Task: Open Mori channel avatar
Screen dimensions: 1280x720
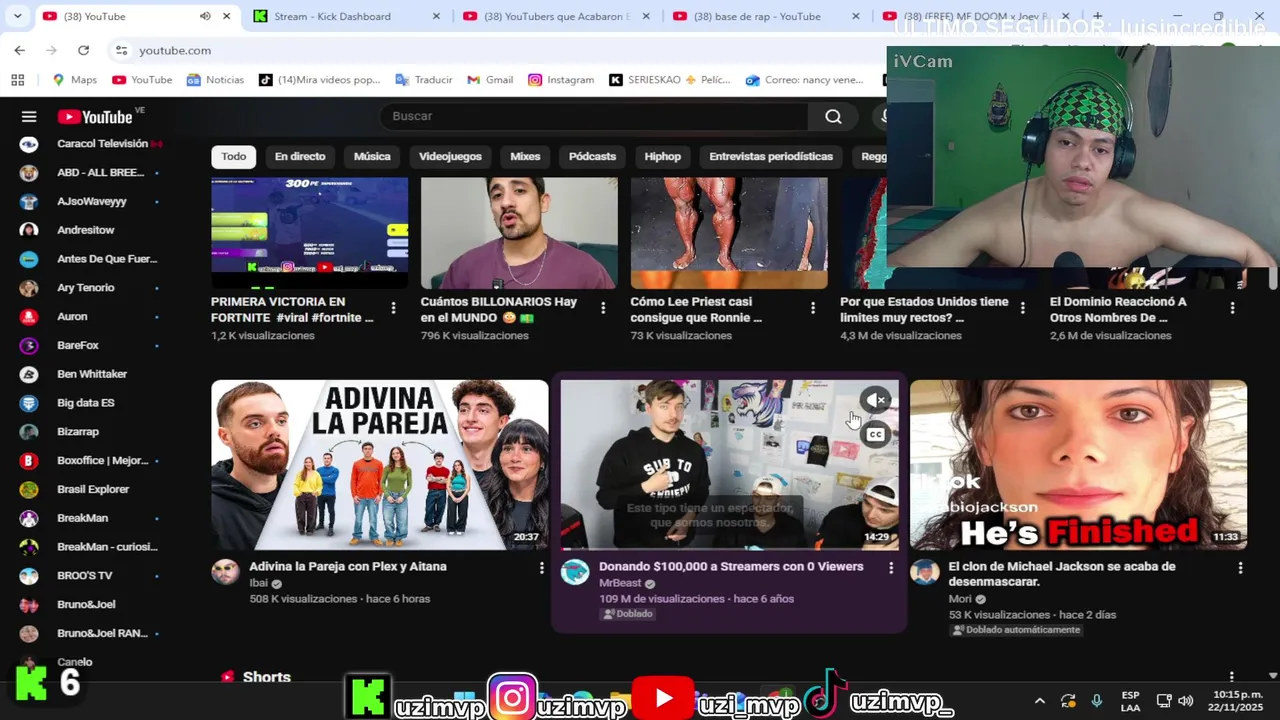Action: [x=924, y=572]
